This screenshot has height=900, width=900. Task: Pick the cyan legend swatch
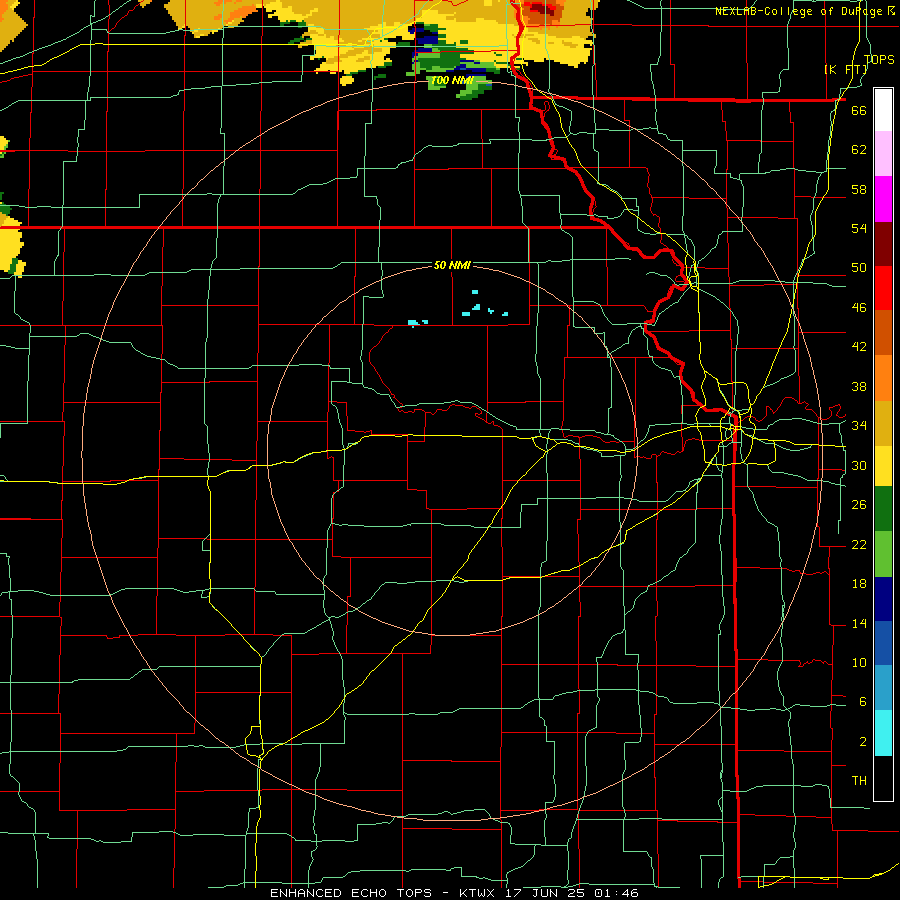pyautogui.click(x=883, y=732)
